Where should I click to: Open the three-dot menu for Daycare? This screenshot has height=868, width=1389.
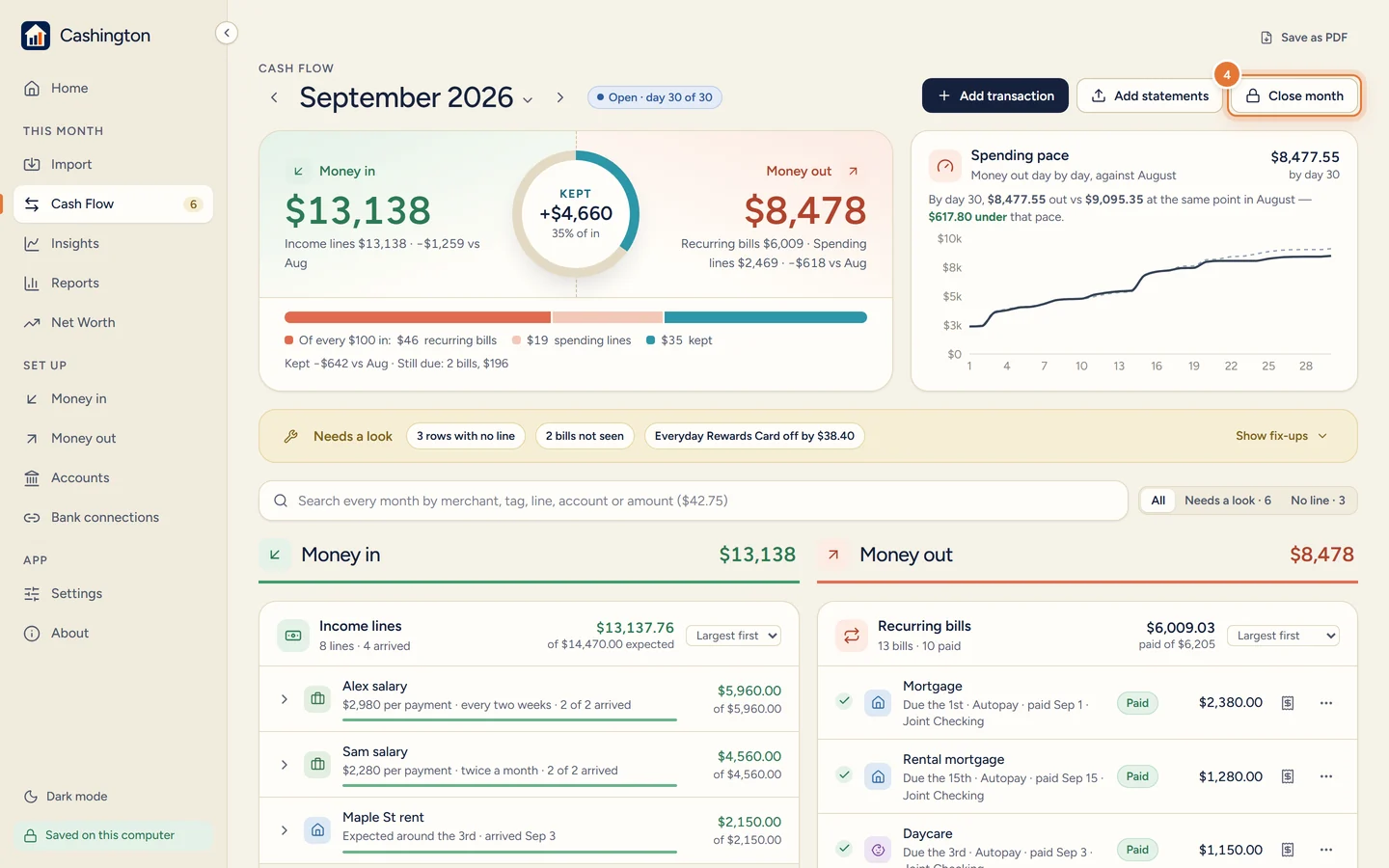tap(1326, 850)
